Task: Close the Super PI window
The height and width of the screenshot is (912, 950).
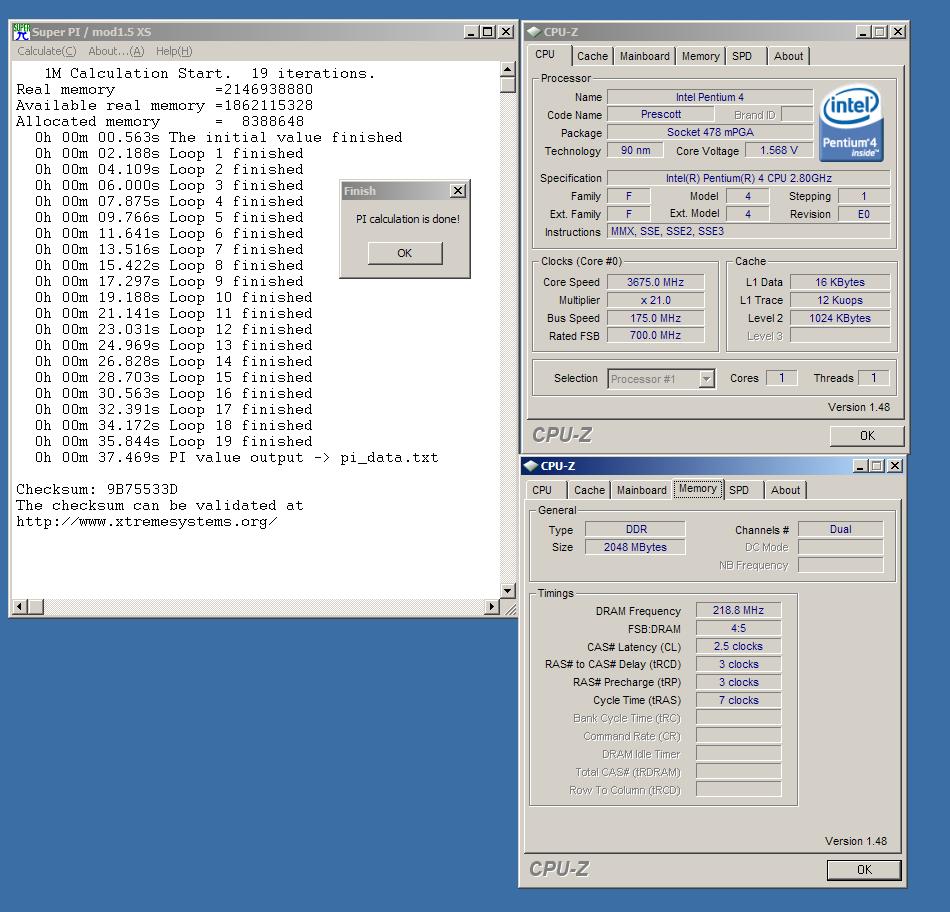Action: pyautogui.click(x=505, y=32)
